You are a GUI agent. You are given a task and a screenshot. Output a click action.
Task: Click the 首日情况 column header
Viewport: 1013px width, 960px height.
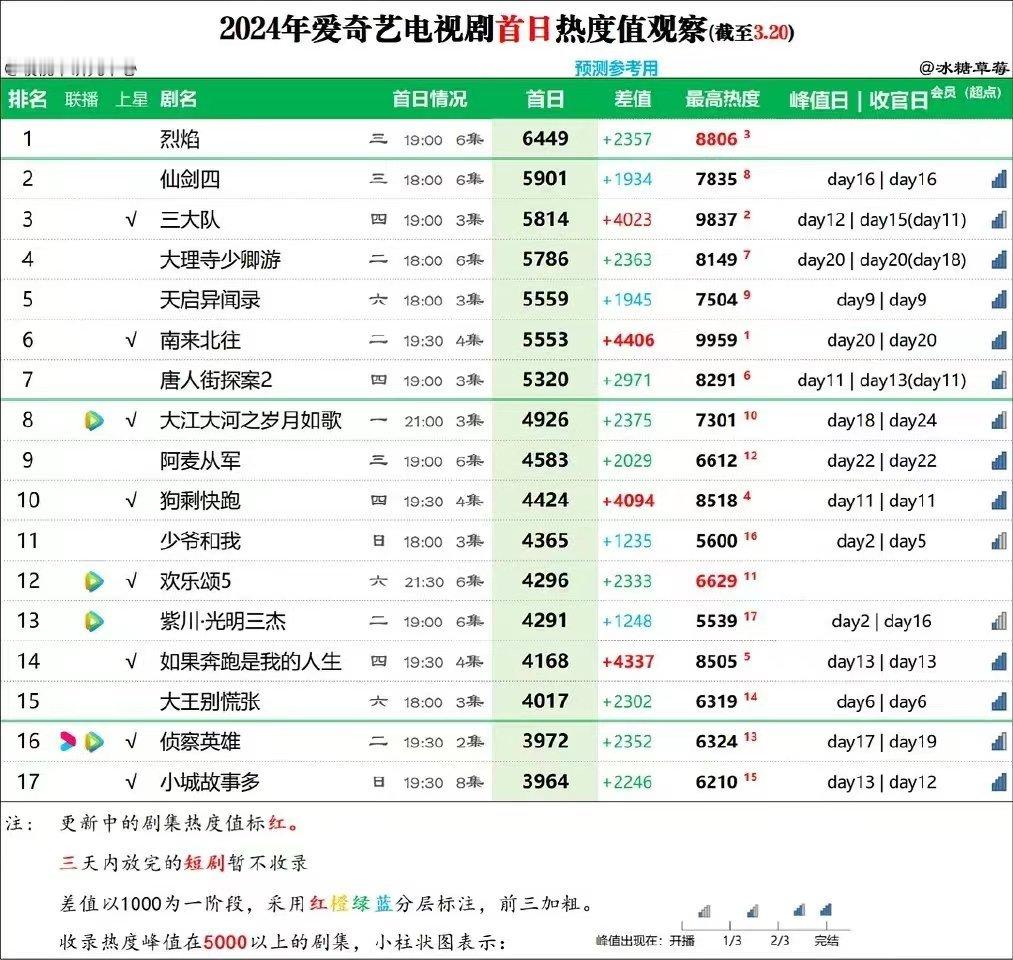click(x=430, y=99)
